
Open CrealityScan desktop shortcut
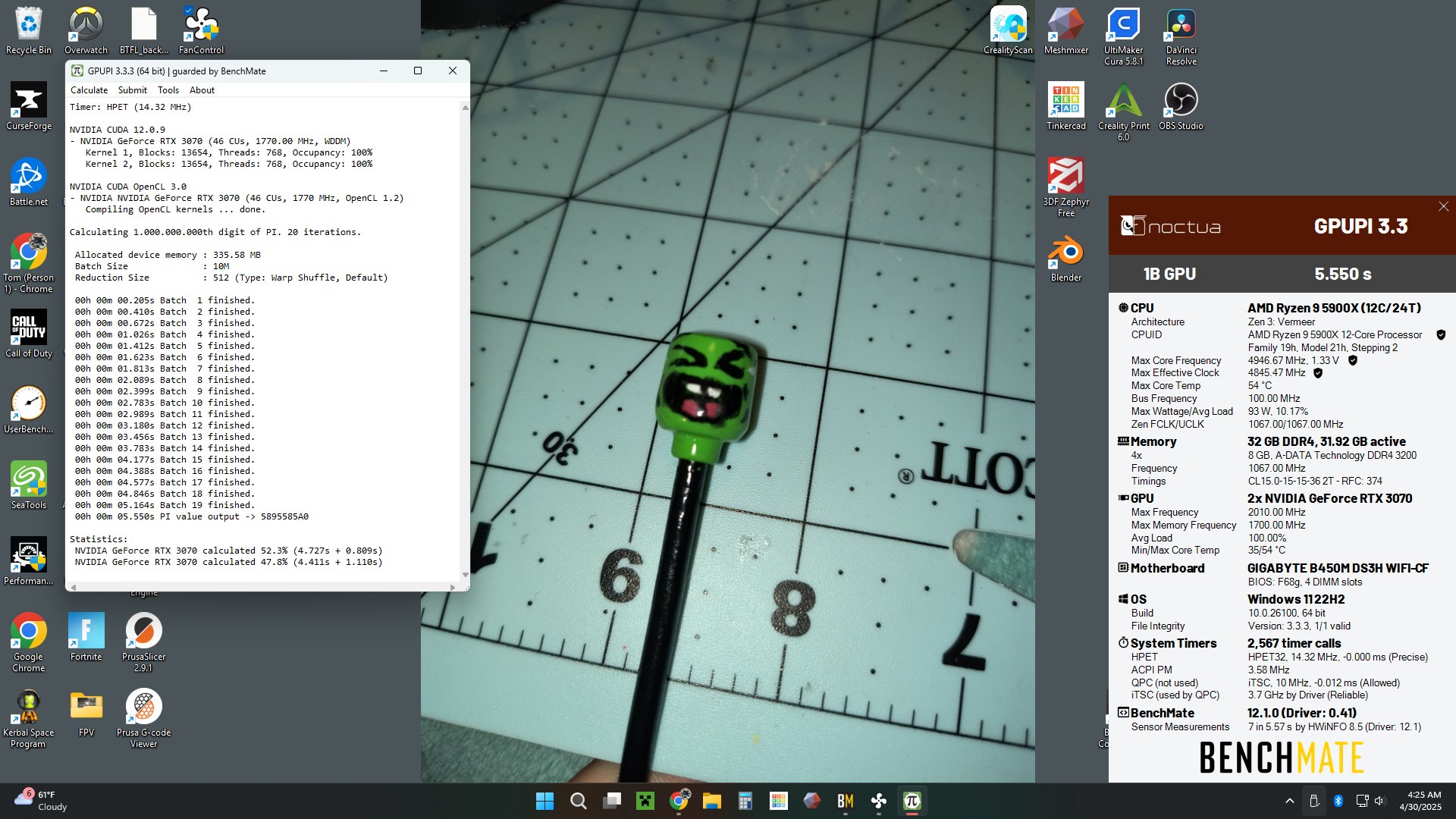1008,30
